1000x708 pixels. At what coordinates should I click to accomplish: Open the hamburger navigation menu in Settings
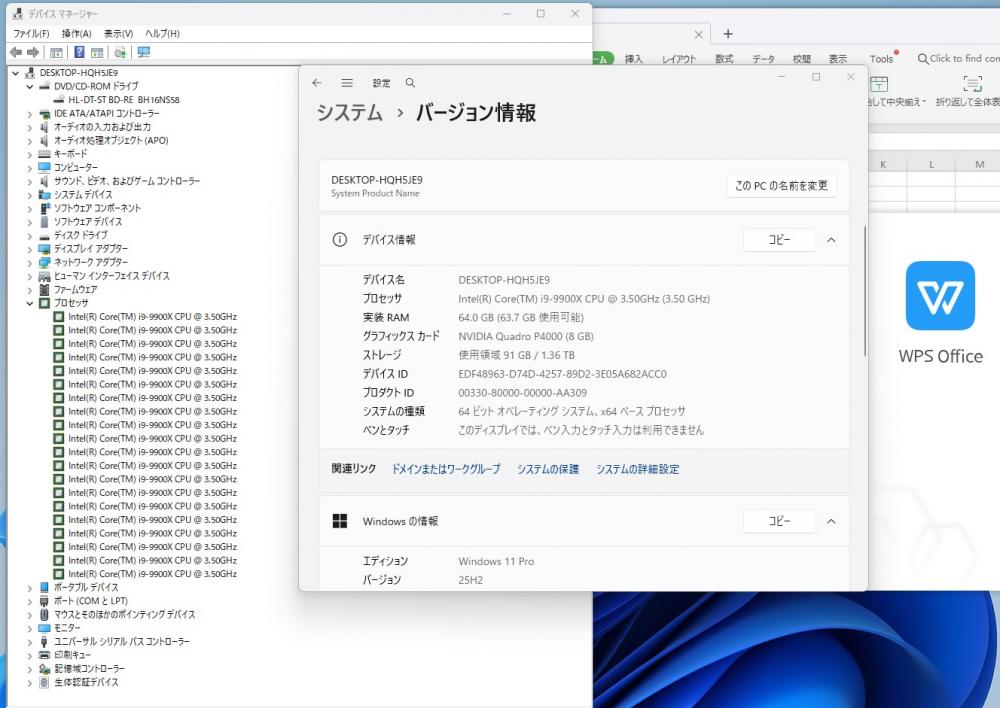click(x=347, y=83)
